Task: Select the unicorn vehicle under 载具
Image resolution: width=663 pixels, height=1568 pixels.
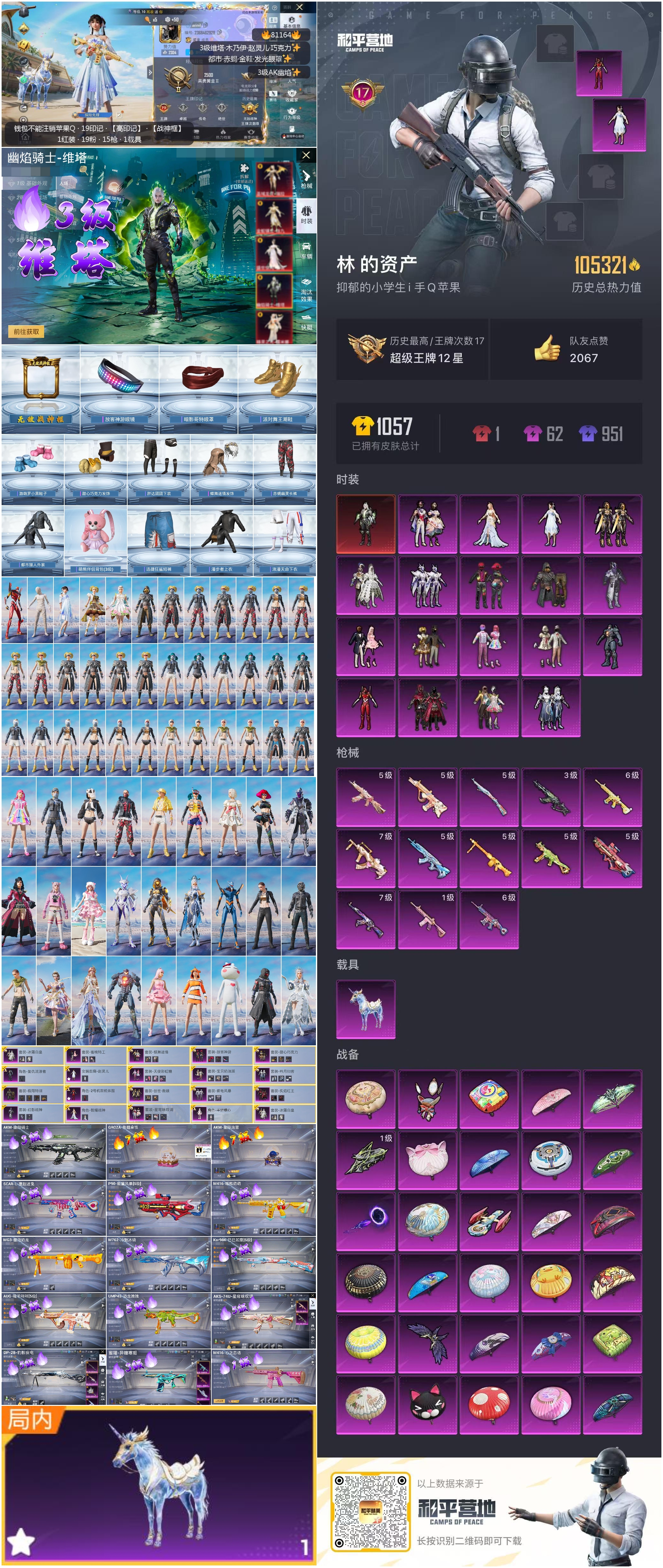Action: point(366,1010)
